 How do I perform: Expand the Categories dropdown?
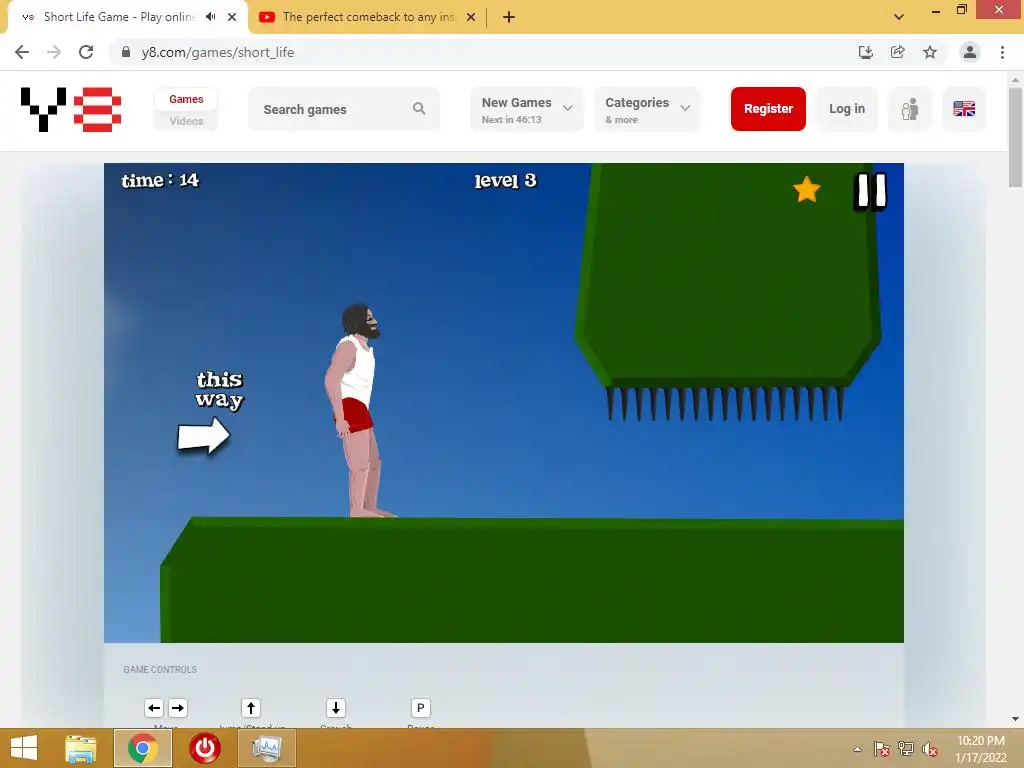coord(647,109)
